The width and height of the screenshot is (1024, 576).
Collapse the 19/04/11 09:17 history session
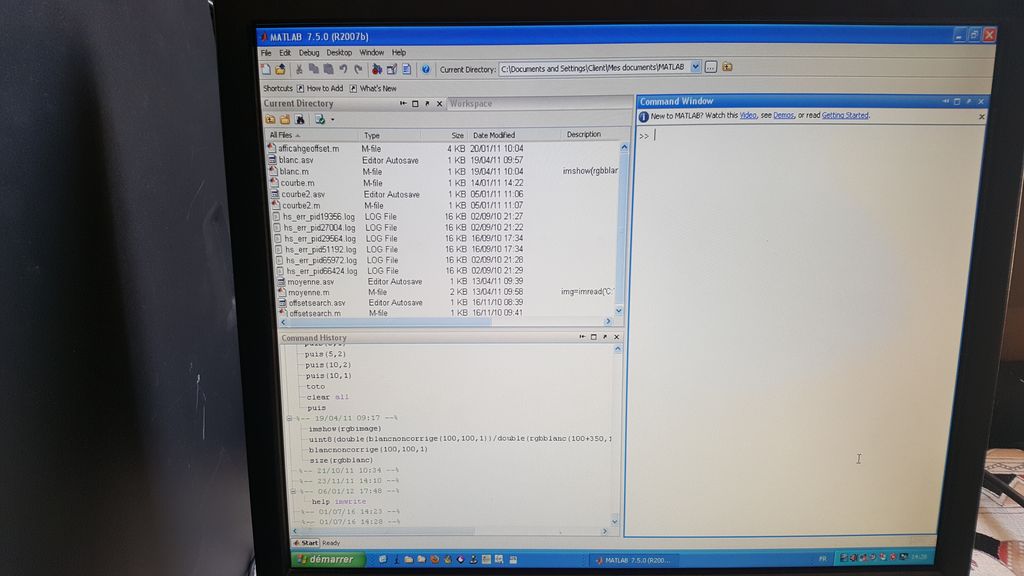289,418
